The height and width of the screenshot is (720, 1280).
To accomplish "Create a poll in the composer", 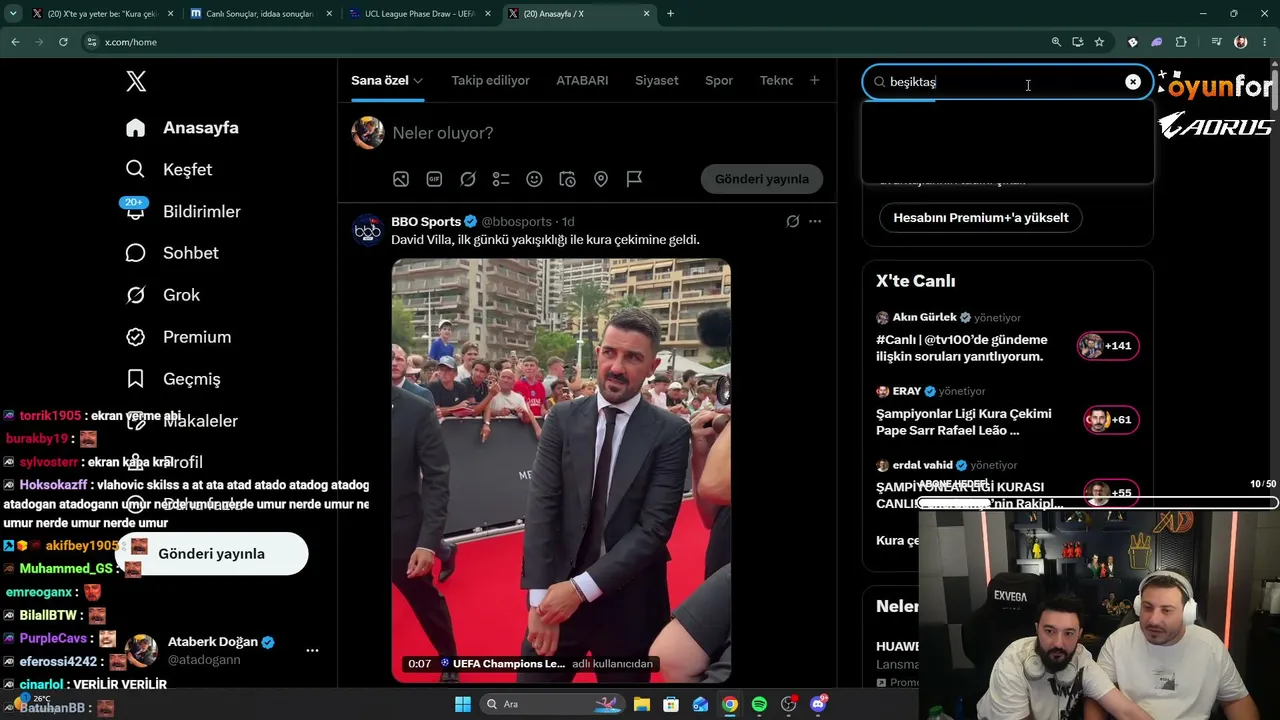I will click(x=501, y=179).
